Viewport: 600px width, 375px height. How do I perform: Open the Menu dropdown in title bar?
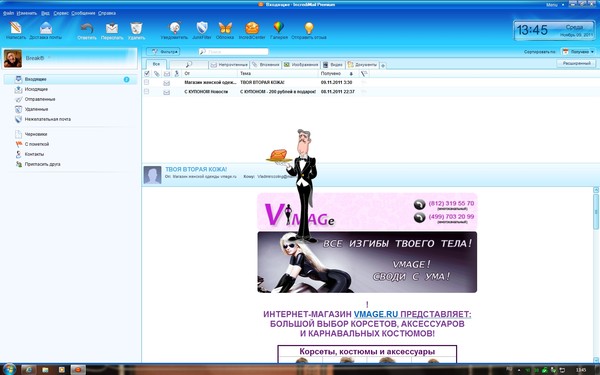point(554,5)
